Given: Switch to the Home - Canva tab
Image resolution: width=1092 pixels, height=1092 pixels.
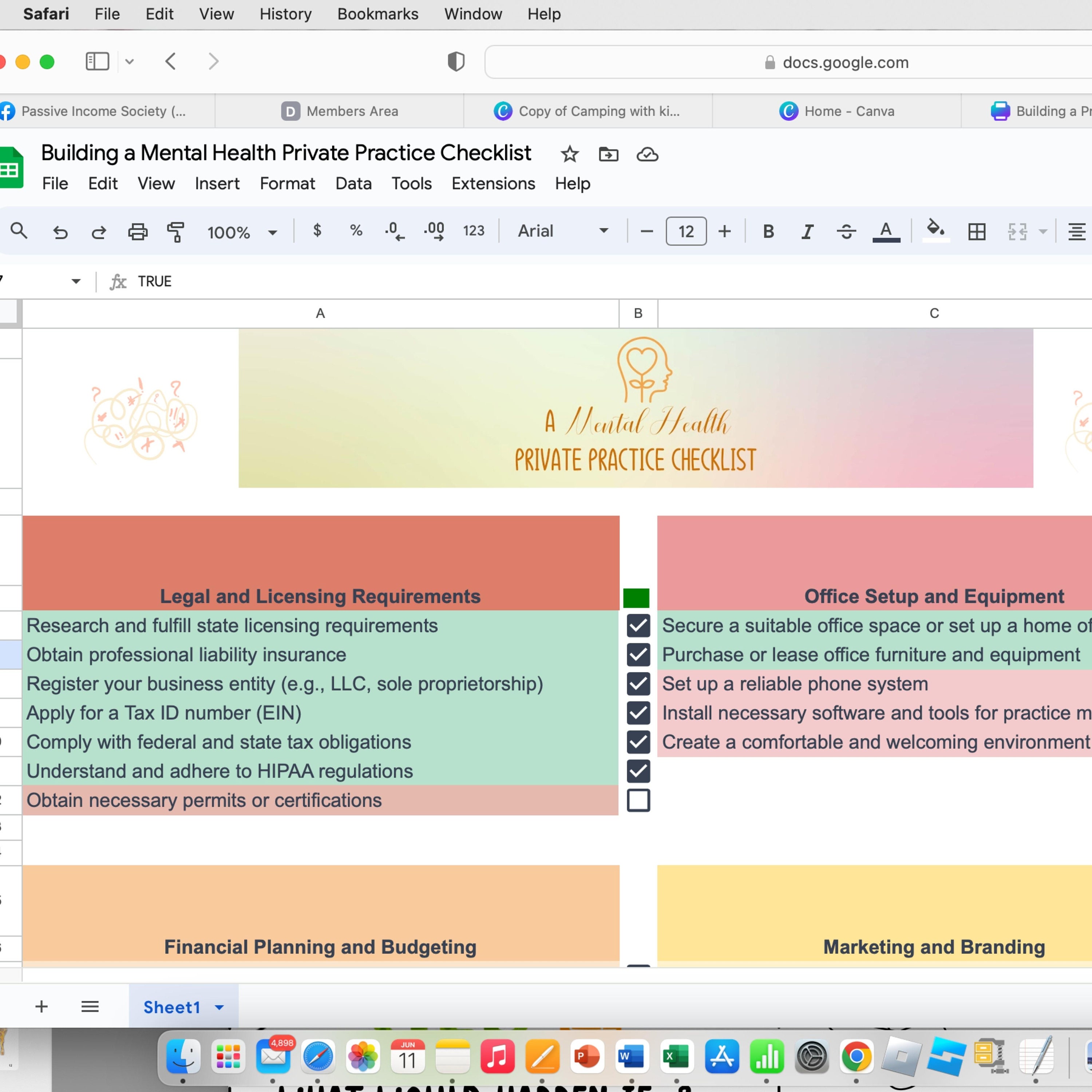Looking at the screenshot, I should (x=836, y=111).
